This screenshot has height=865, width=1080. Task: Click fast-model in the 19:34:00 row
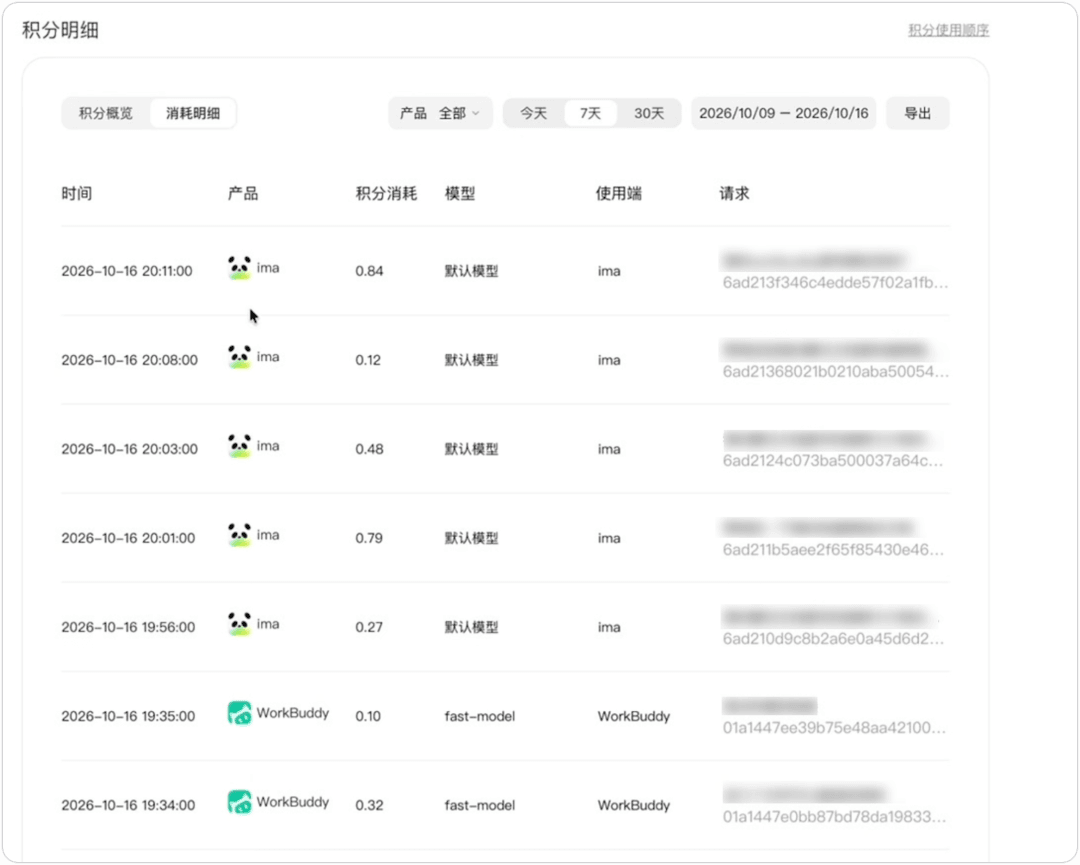479,805
